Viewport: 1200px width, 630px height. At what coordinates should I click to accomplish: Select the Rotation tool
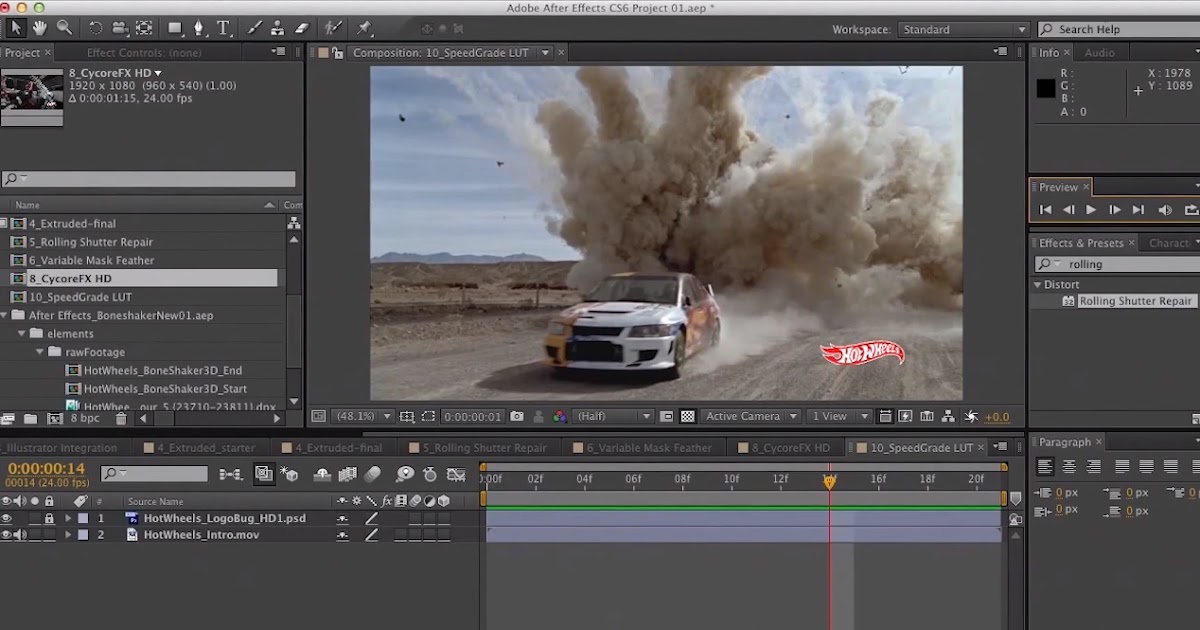click(x=96, y=28)
